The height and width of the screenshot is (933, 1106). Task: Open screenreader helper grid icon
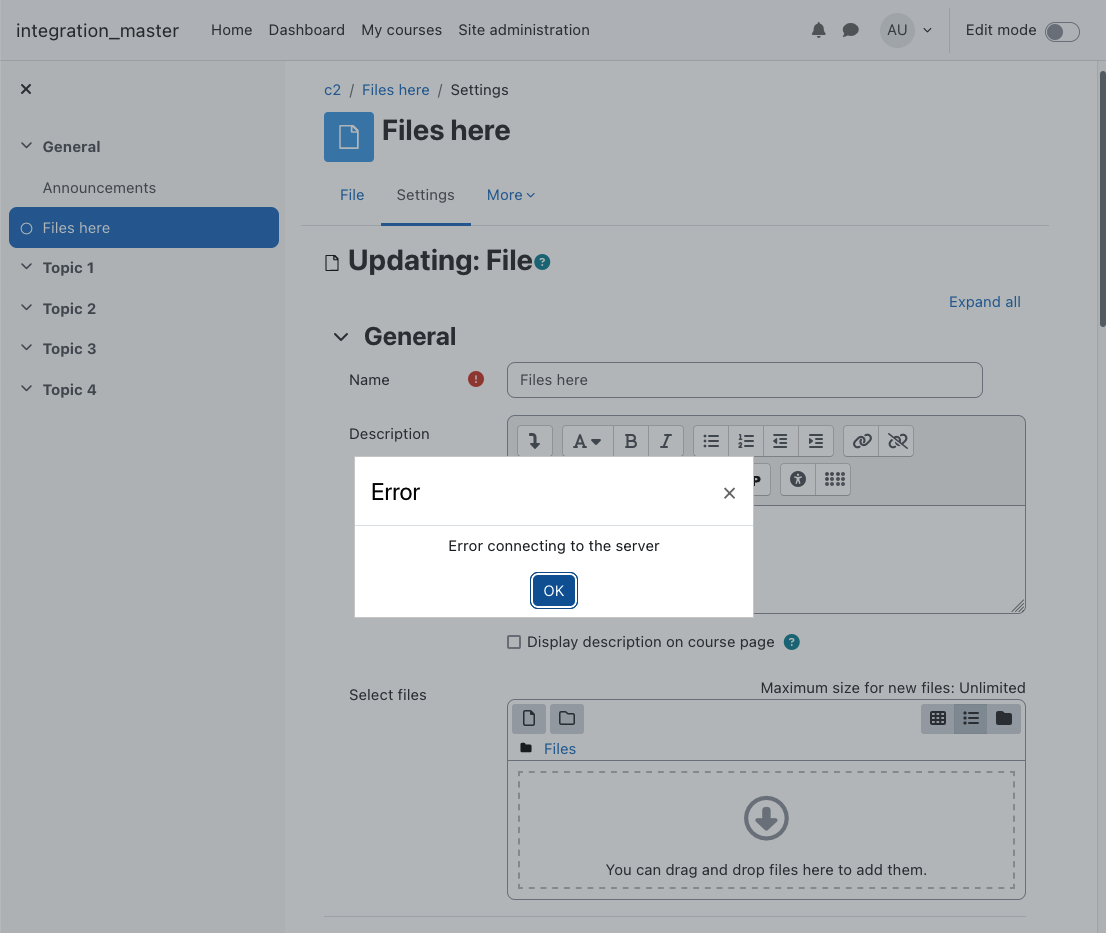click(834, 480)
